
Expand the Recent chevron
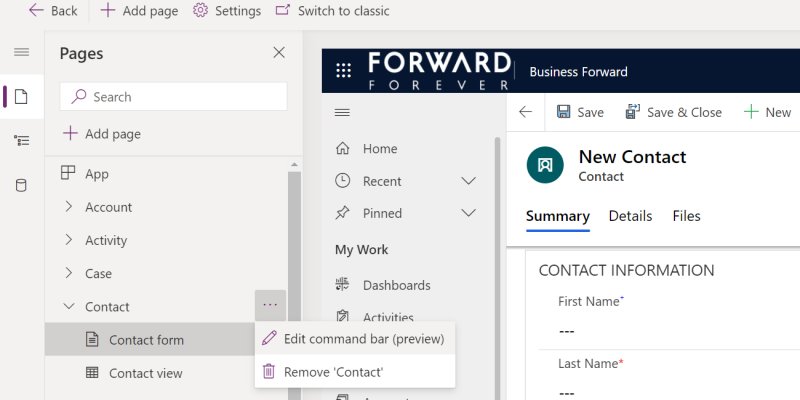coord(468,181)
